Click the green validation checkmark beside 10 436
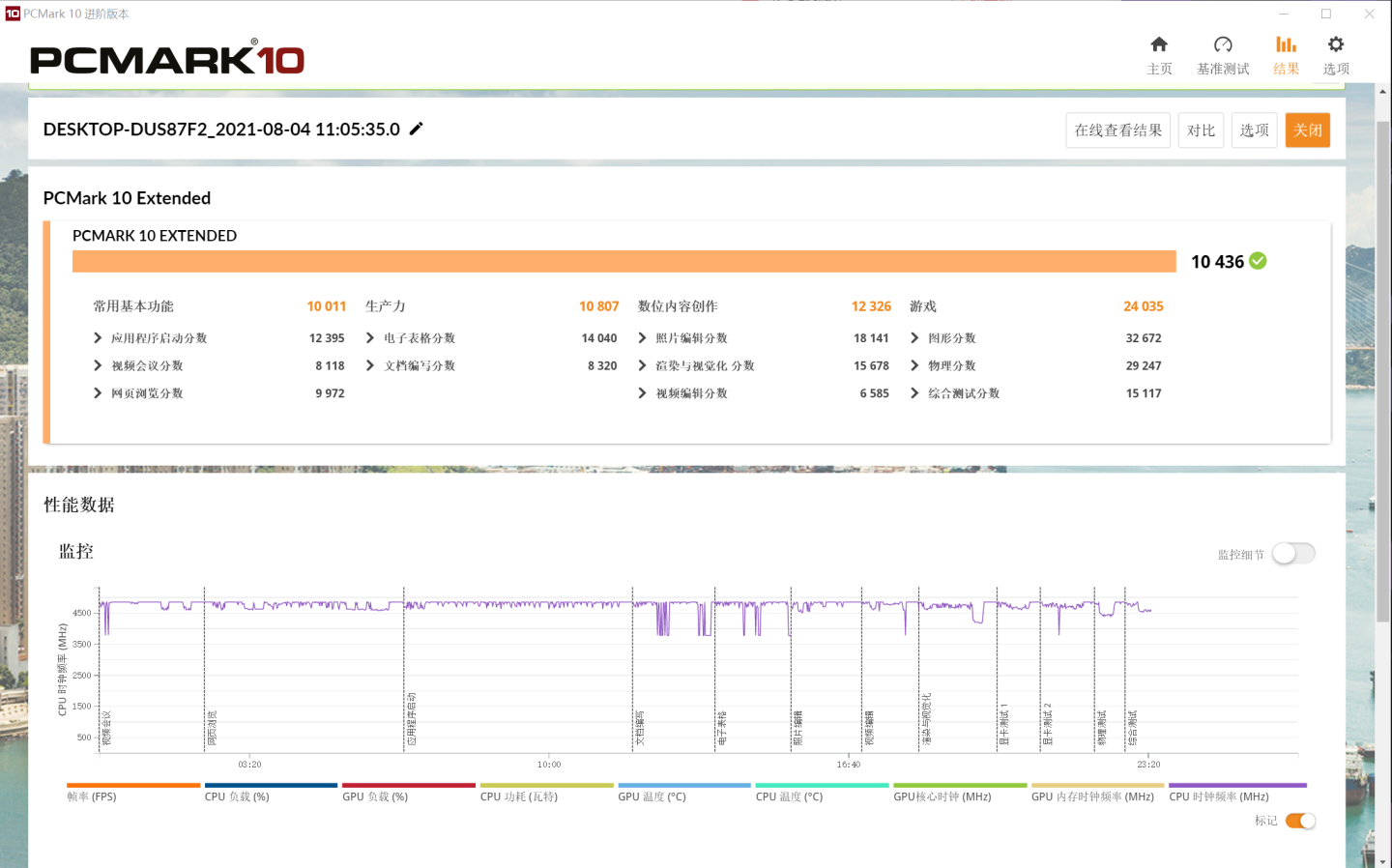The width and height of the screenshot is (1392, 868). 1258,261
